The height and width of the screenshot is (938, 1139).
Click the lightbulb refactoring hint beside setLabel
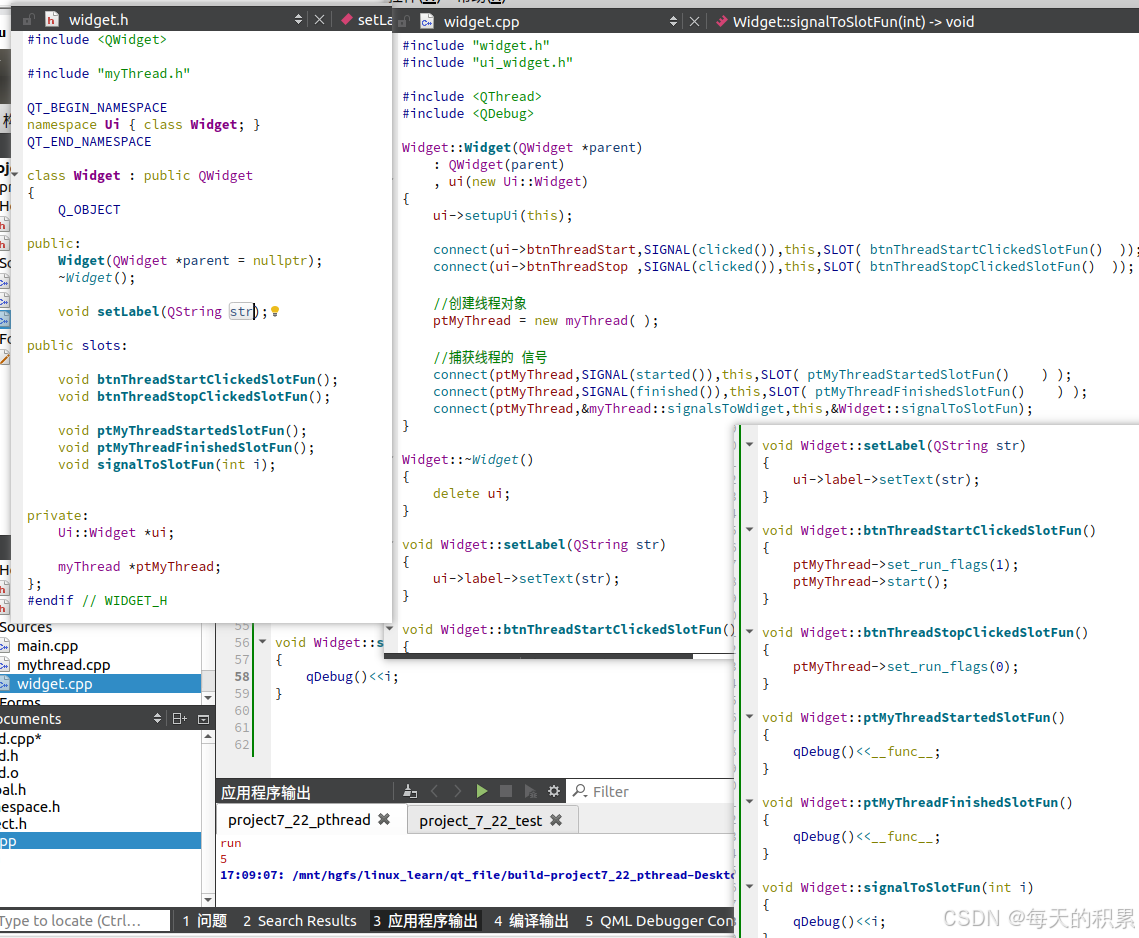tap(275, 312)
